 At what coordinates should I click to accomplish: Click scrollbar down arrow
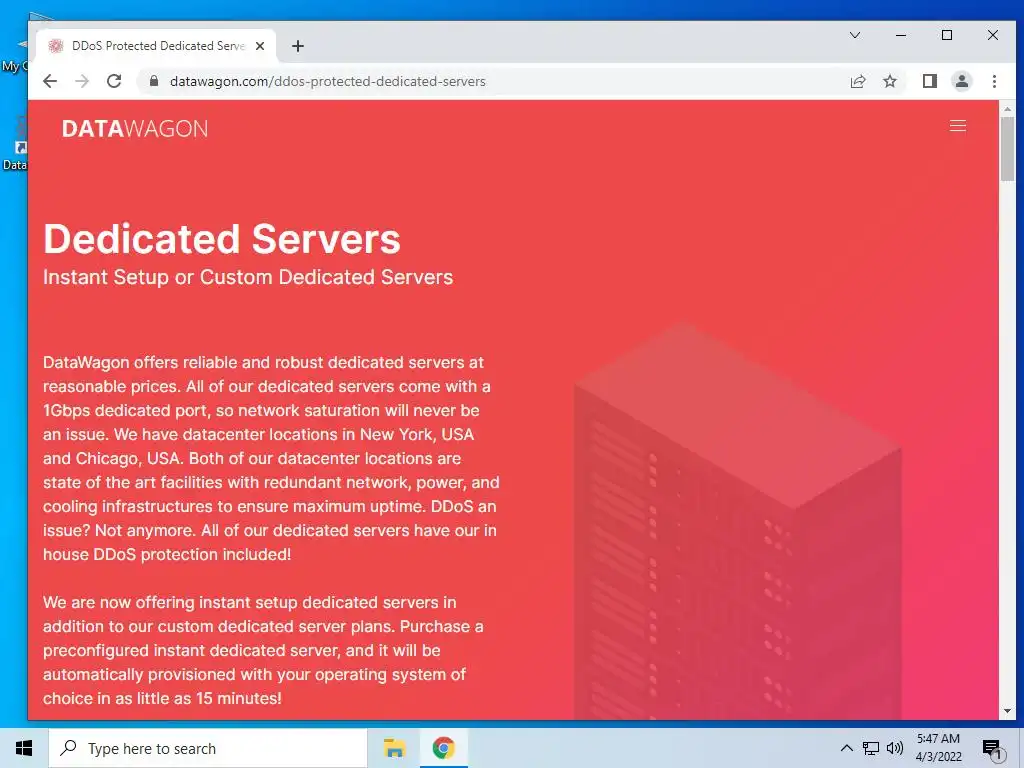1007,711
